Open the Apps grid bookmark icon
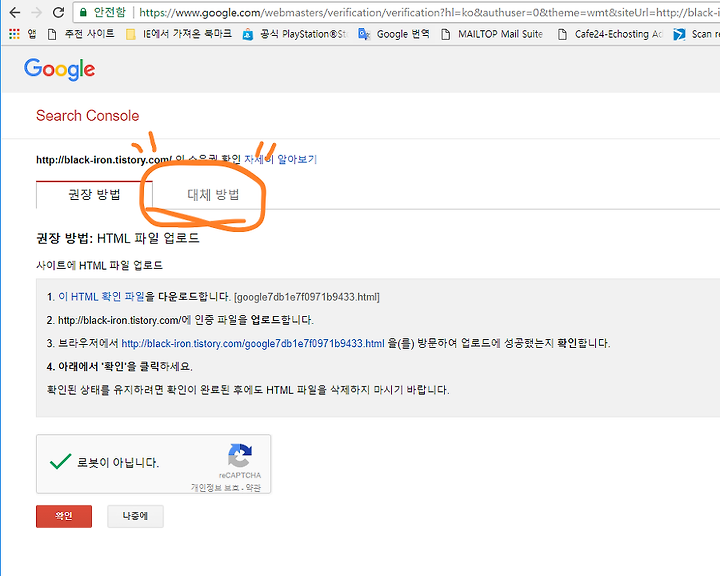Image resolution: width=720 pixels, height=576 pixels. 14,34
